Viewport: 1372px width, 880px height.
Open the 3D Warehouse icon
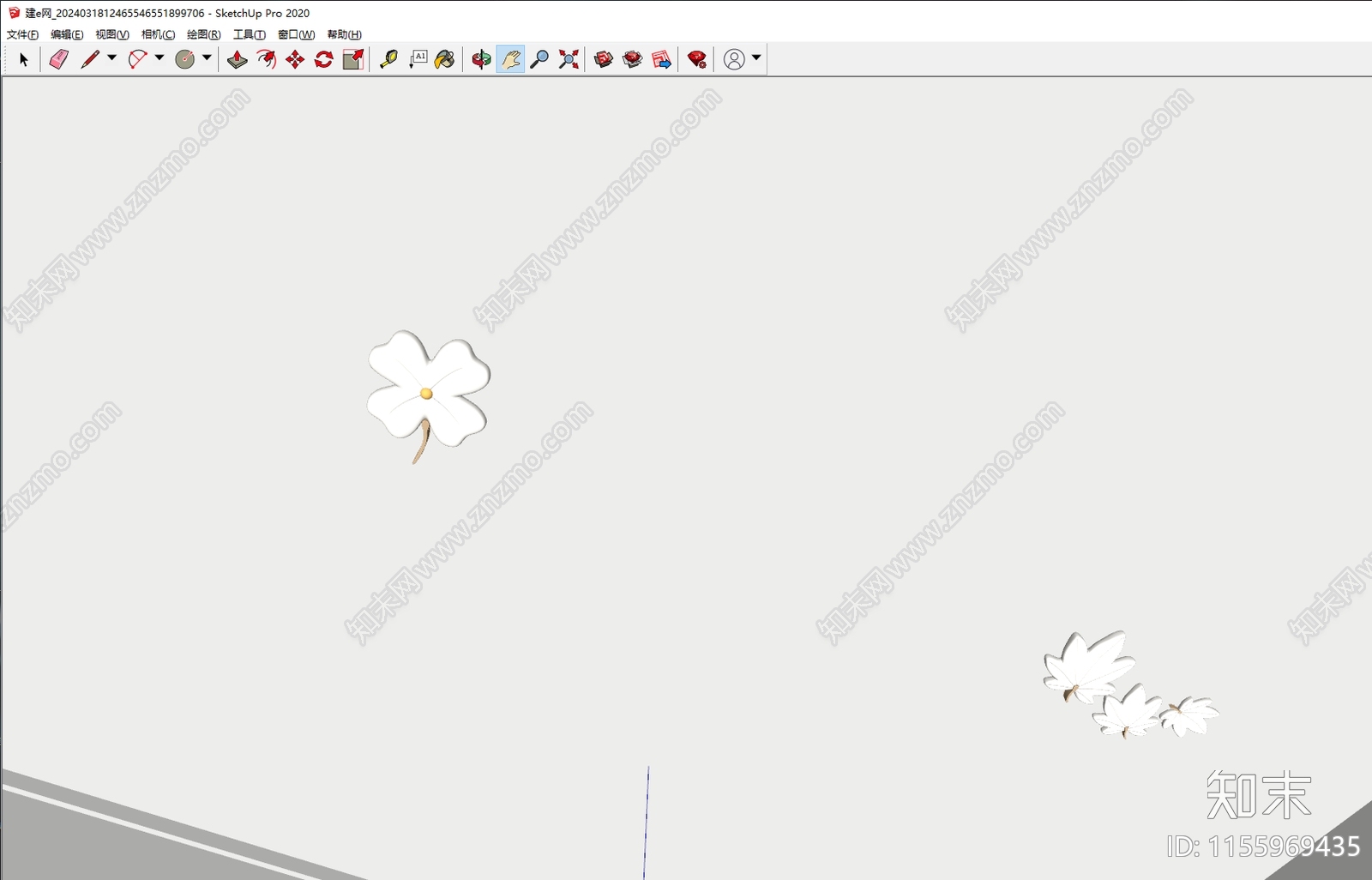pyautogui.click(x=604, y=59)
